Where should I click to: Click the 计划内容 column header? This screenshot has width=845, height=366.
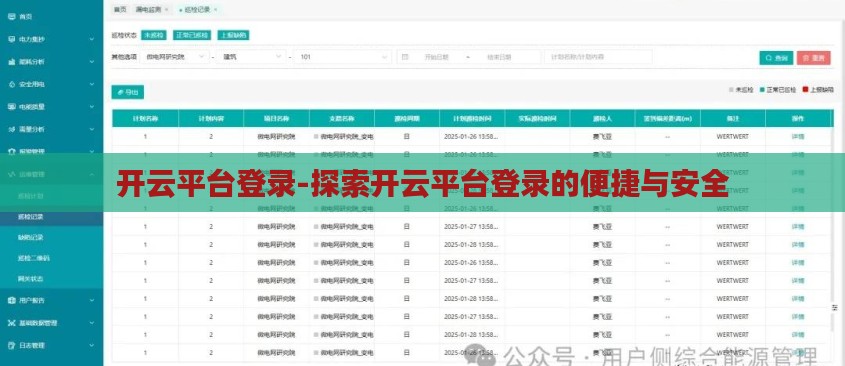pos(211,119)
